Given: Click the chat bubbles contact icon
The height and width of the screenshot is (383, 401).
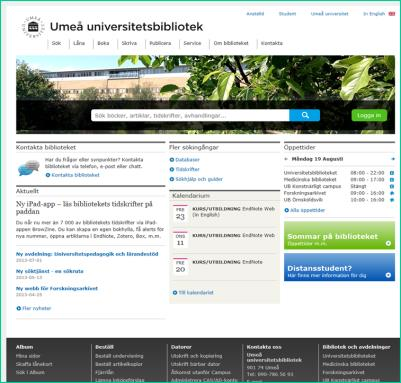Looking at the screenshot, I should (29, 168).
